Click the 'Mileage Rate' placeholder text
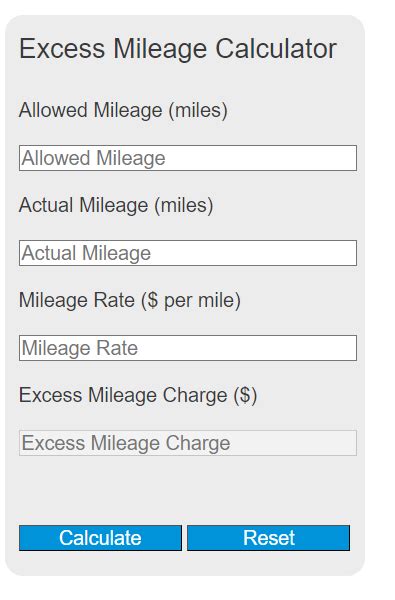The width and height of the screenshot is (395, 600). click(x=80, y=348)
